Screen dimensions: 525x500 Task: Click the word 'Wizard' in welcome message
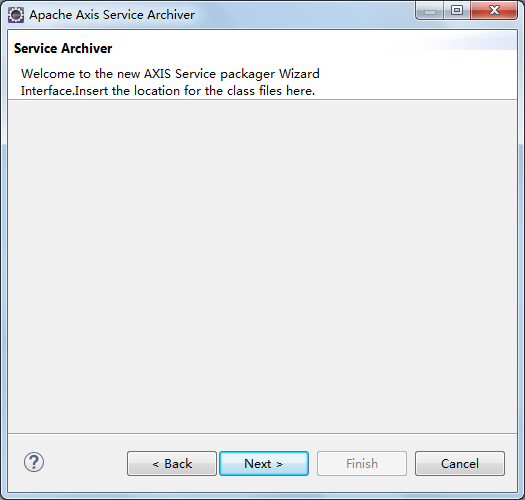299,74
